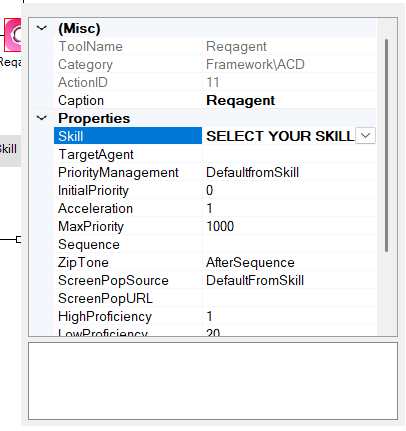The height and width of the screenshot is (431, 406).
Task: Click the empty description pane below
Action: (213, 381)
